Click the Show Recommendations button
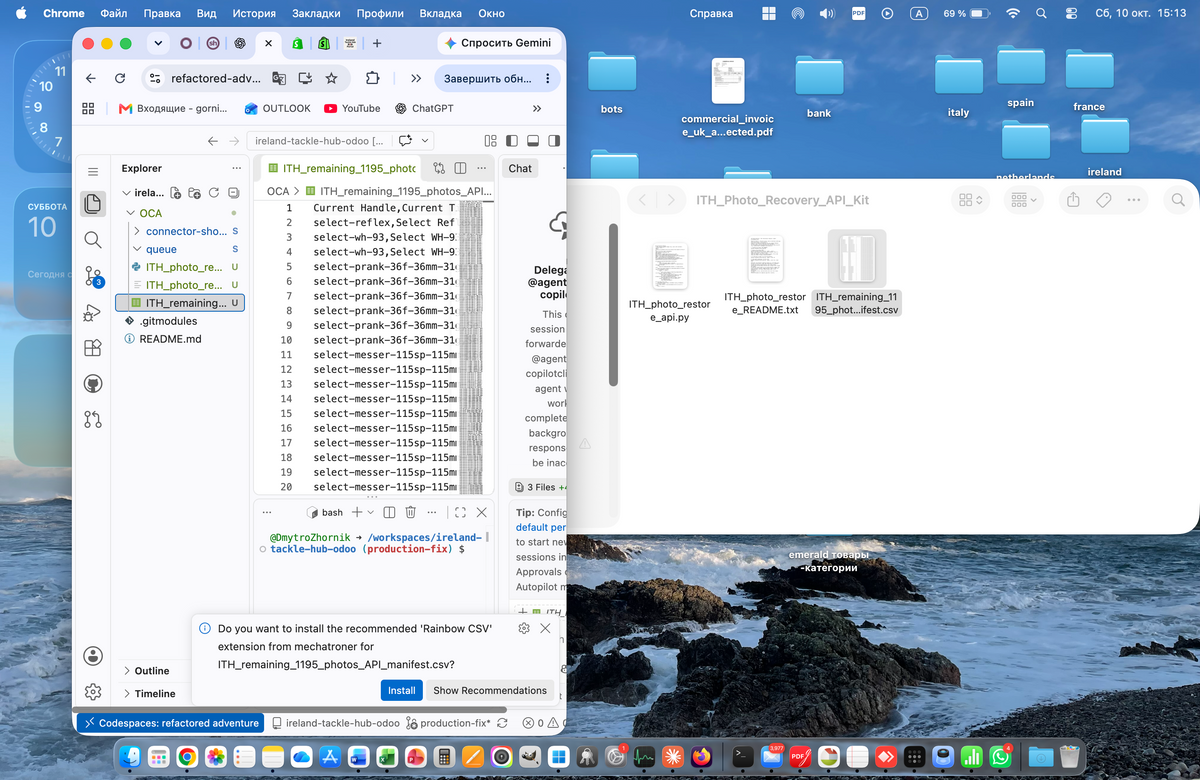 point(490,690)
